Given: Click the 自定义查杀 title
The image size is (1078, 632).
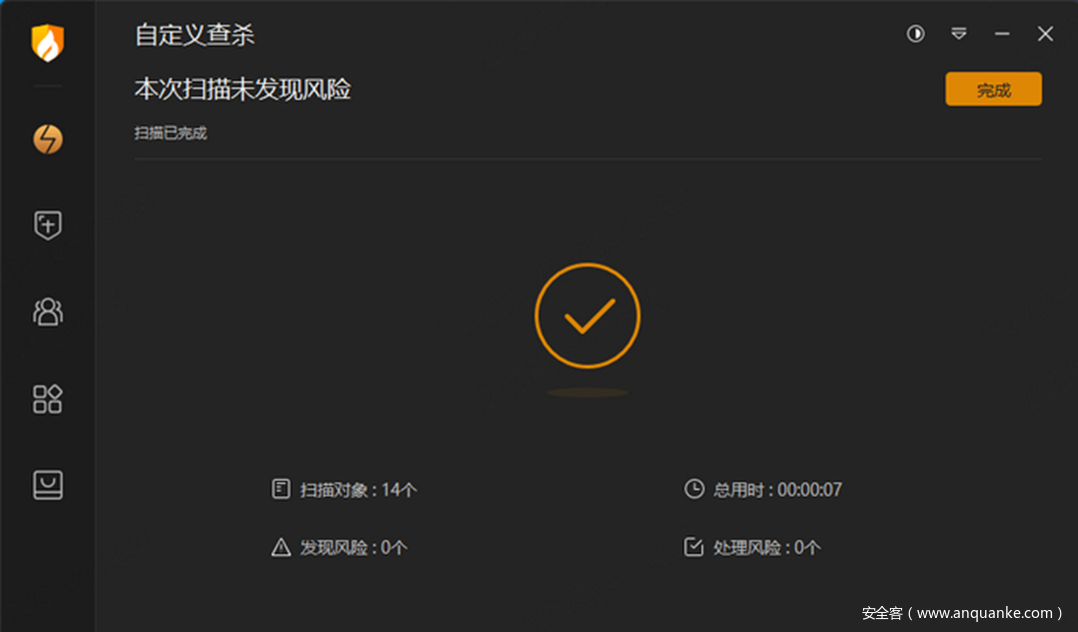Looking at the screenshot, I should pyautogui.click(x=195, y=34).
